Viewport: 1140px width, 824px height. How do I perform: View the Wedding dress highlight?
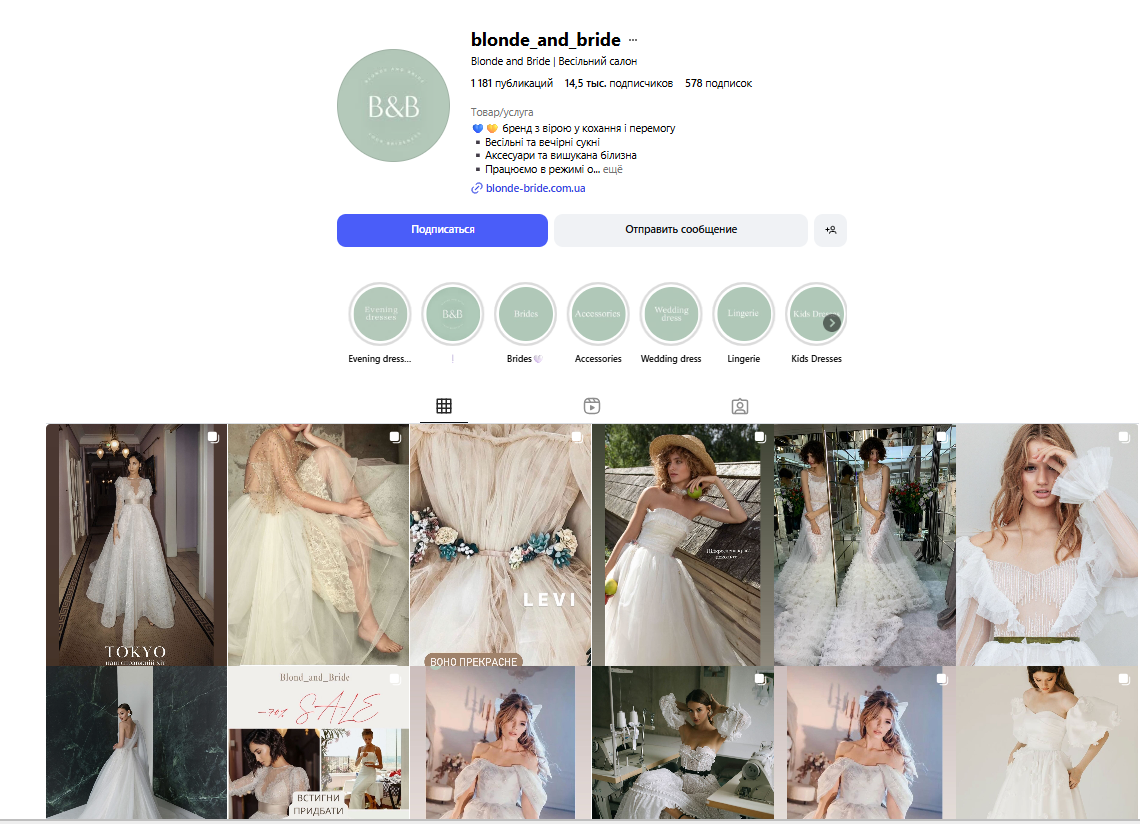tap(671, 313)
